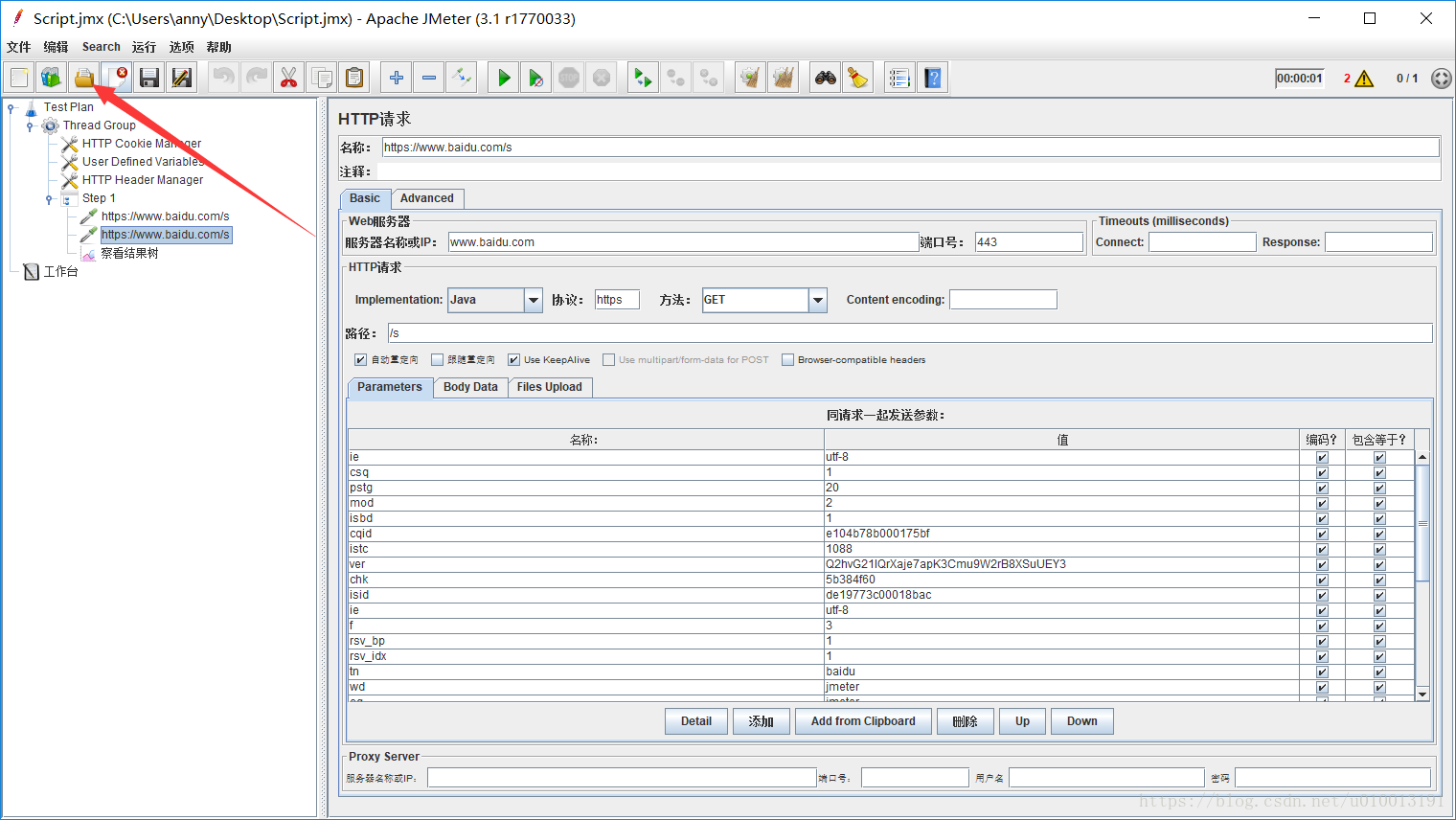Screen dimensions: 1456x820
Task: Toggle 编码 checkbox for tn row
Action: point(1322,672)
